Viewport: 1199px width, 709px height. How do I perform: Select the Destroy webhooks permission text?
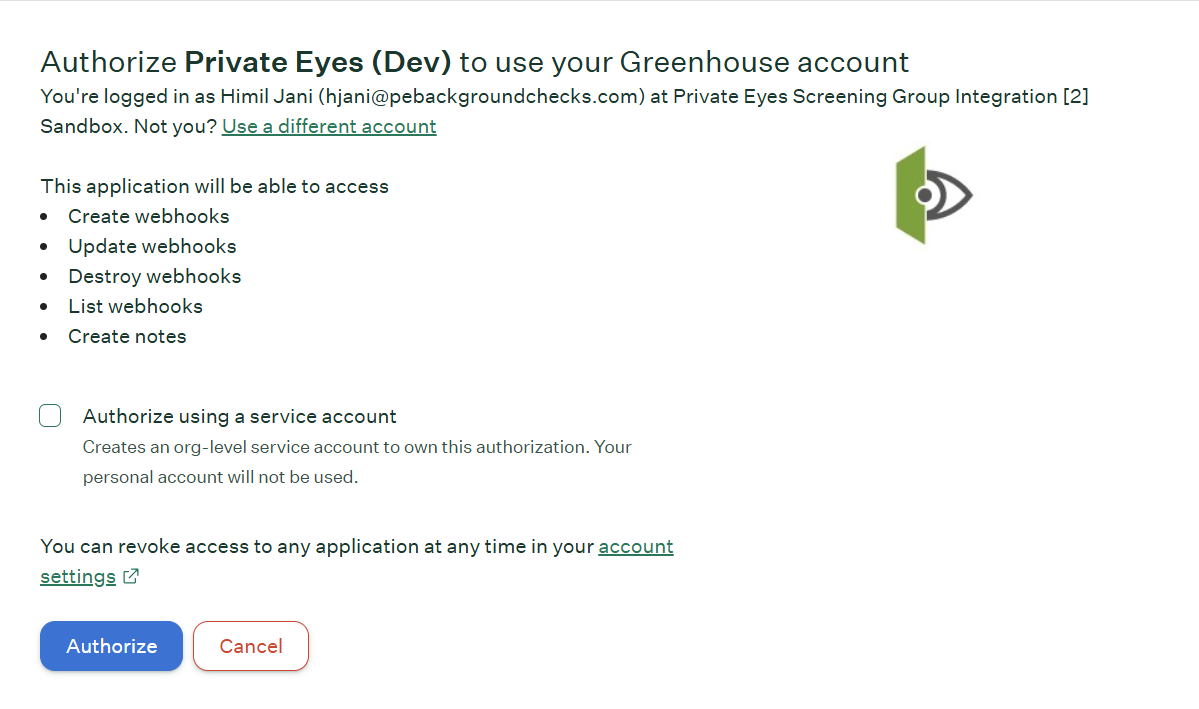point(154,276)
